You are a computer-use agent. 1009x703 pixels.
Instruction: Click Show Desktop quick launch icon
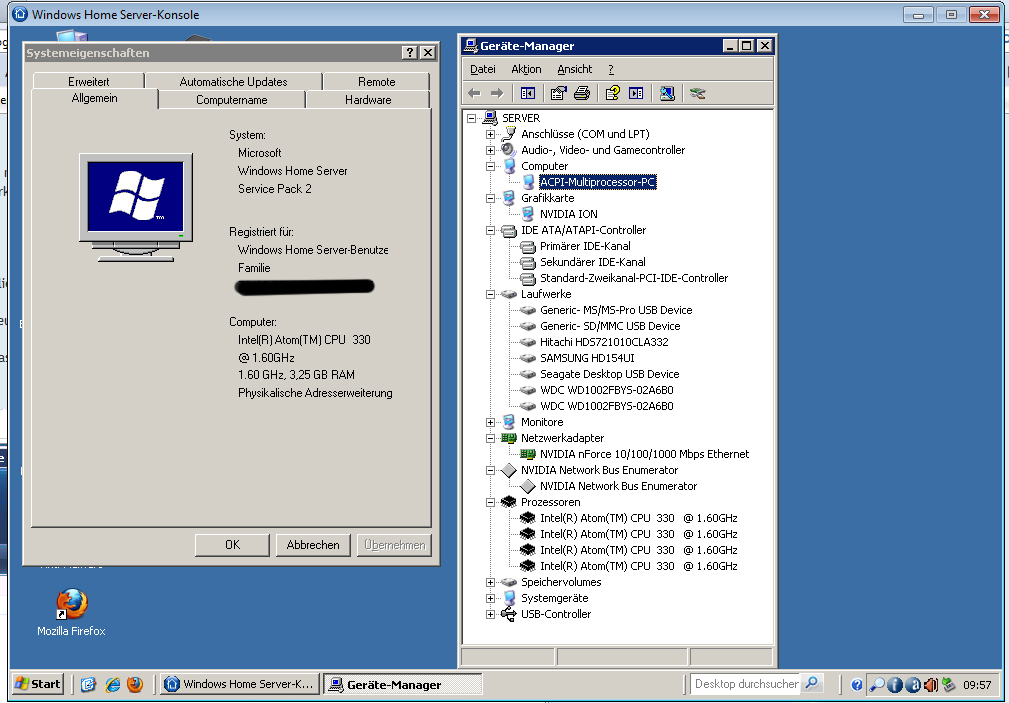point(89,684)
